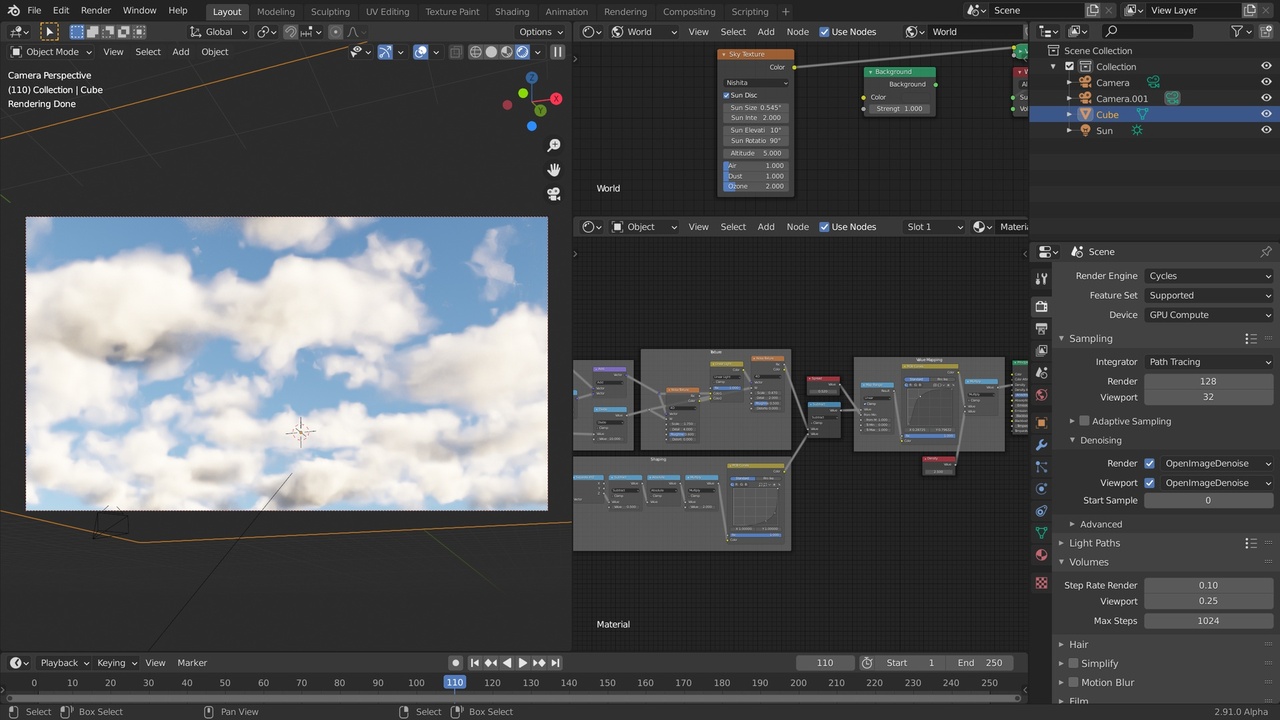Open the Render Engine dropdown
Screen dimensions: 1280x720
click(1210, 275)
